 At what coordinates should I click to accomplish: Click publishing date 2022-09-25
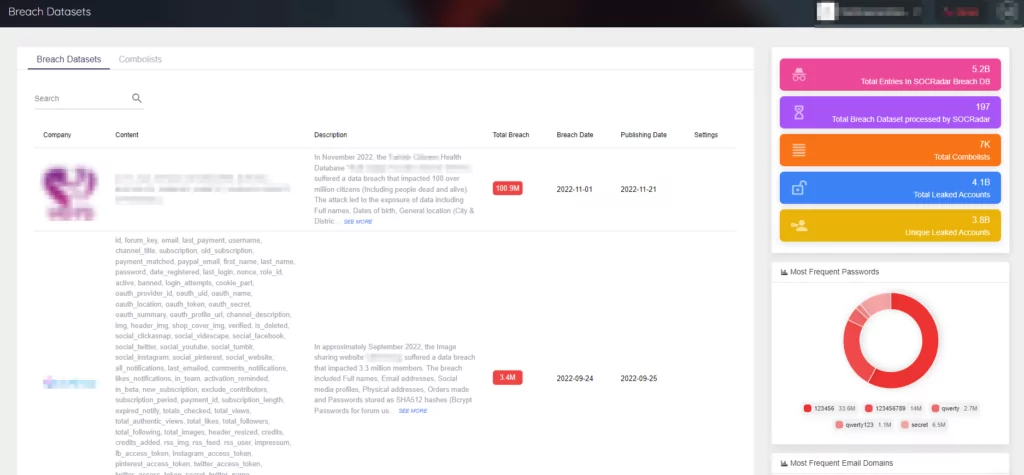(x=639, y=378)
